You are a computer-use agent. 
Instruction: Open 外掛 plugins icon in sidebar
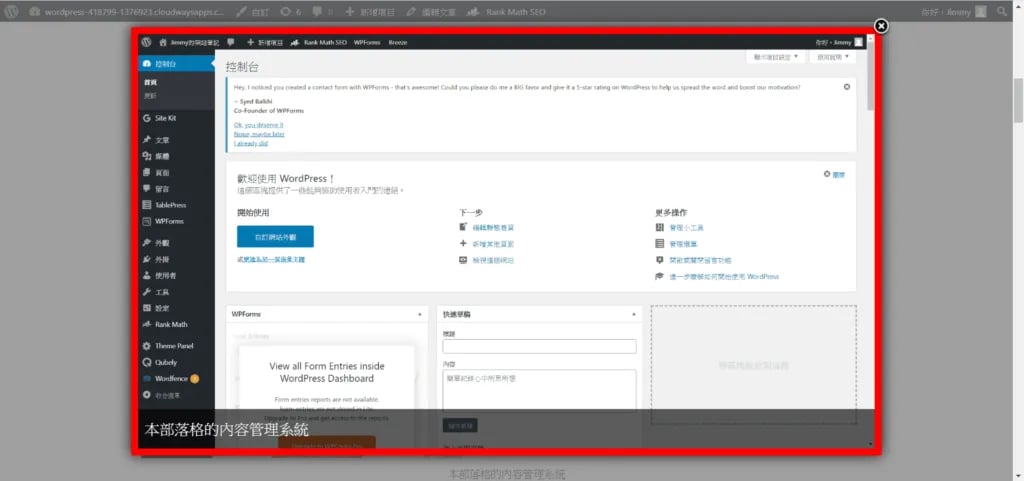coord(147,259)
